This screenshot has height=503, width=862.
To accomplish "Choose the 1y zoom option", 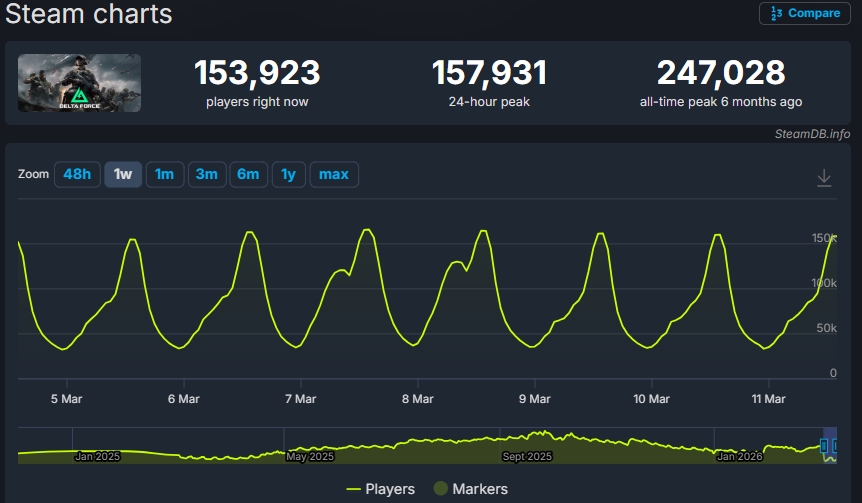I will [288, 174].
